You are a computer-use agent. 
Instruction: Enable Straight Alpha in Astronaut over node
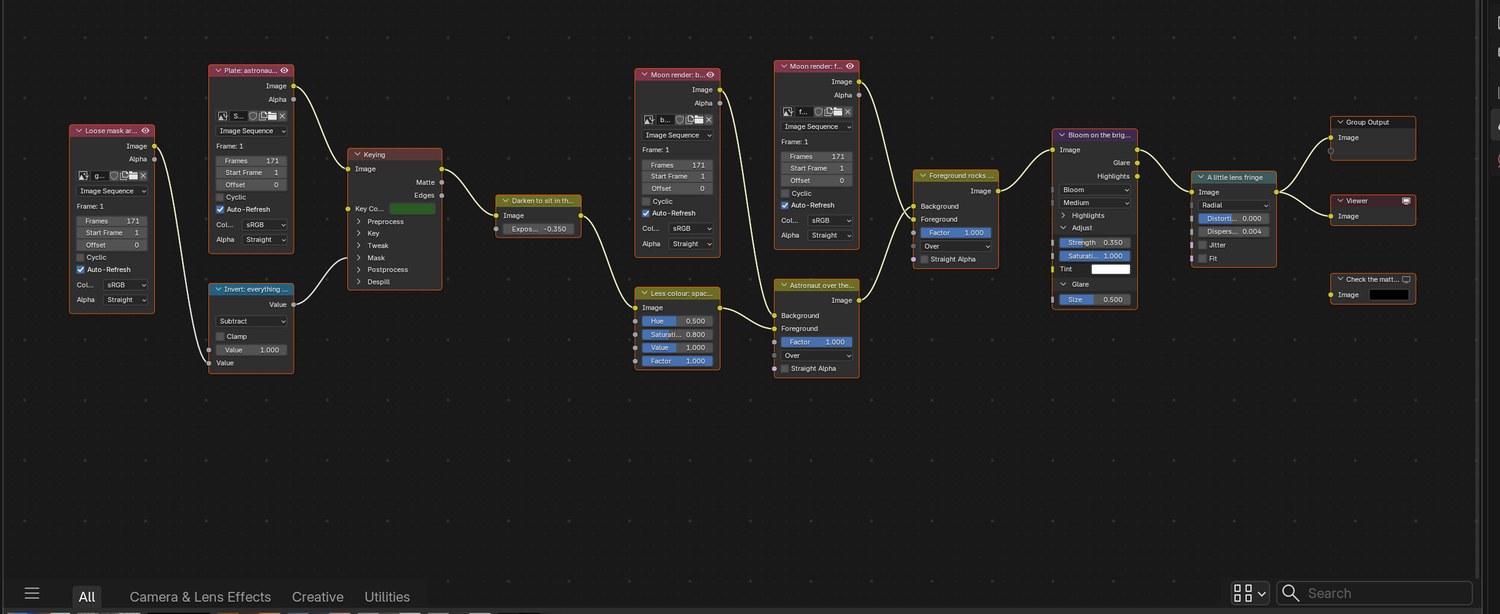[x=785, y=368]
